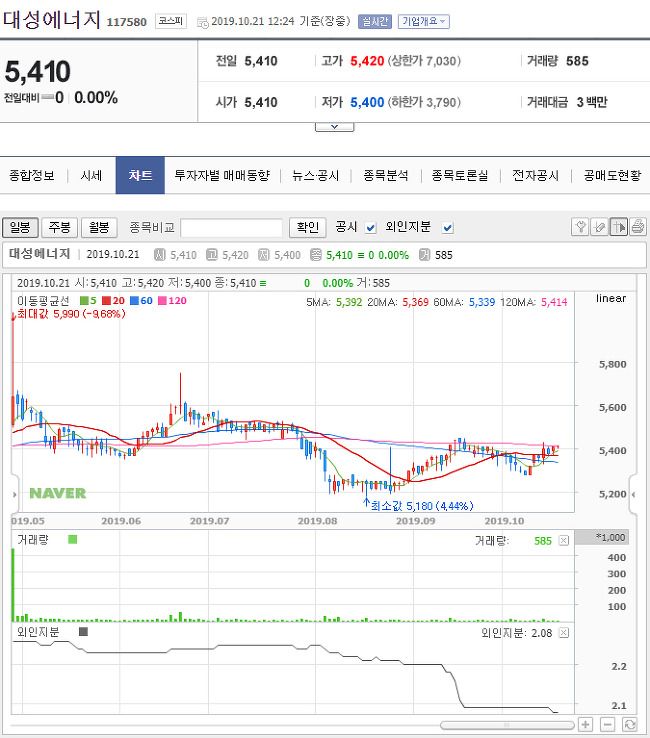650x738 pixels.
Task: Click the 거래대금 3 백만 value
Action: tap(592, 103)
